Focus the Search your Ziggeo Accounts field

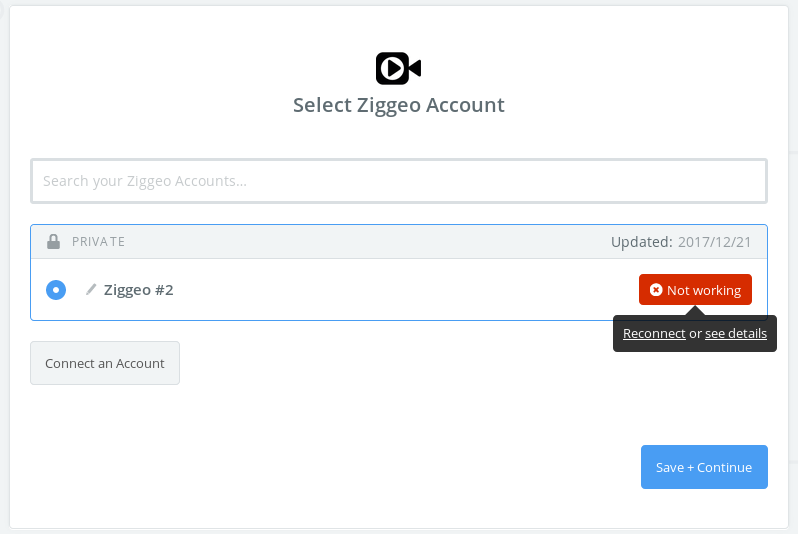(x=399, y=181)
